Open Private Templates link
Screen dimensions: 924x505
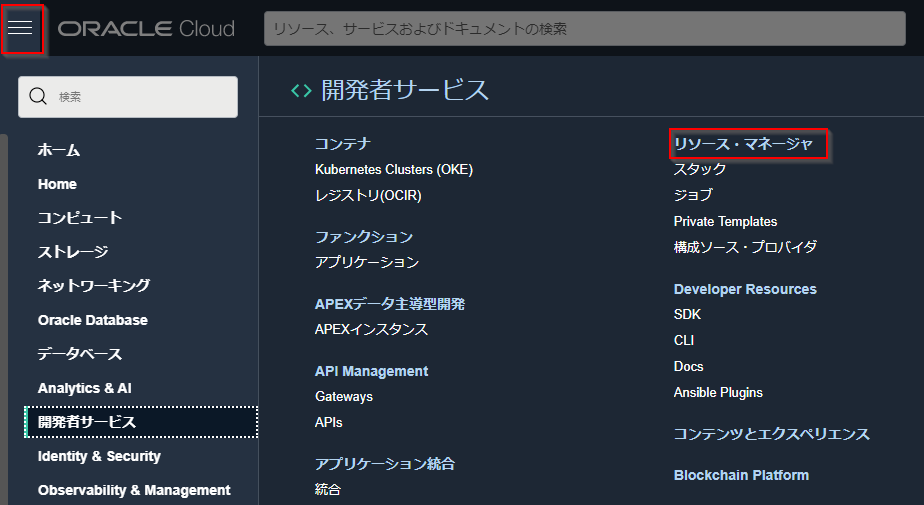tap(725, 221)
